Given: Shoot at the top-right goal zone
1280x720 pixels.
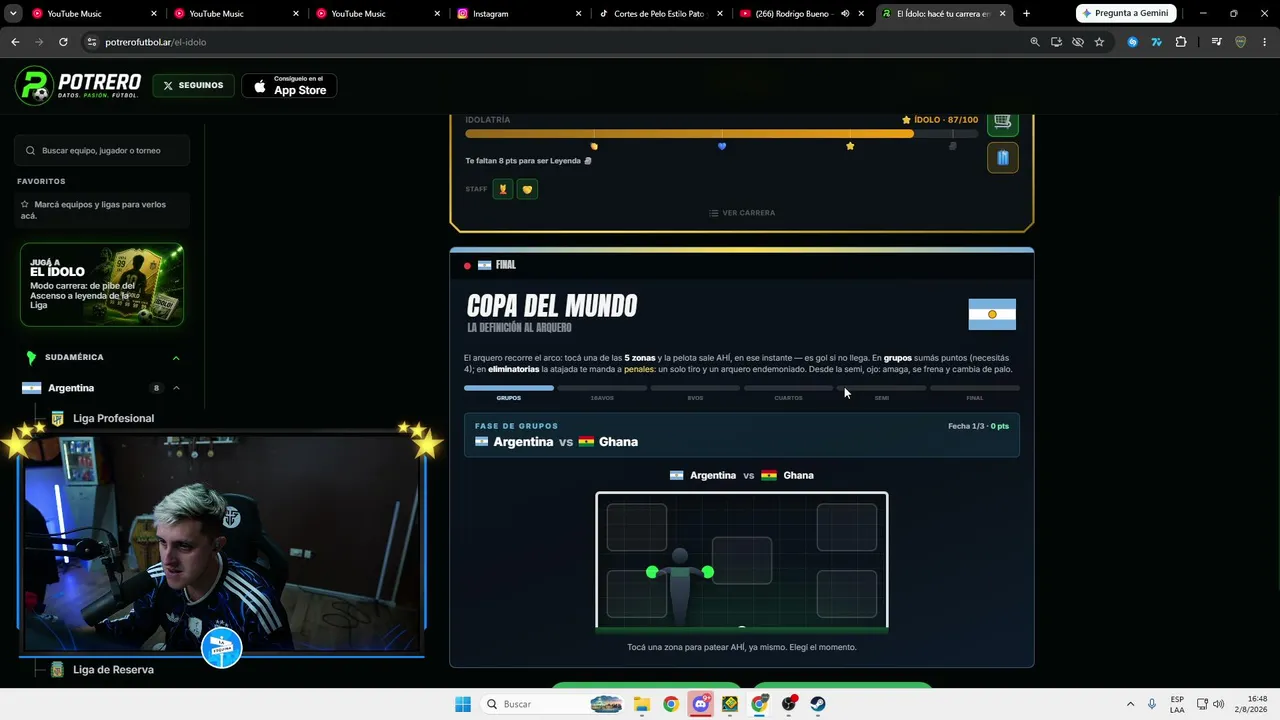Looking at the screenshot, I should [847, 527].
